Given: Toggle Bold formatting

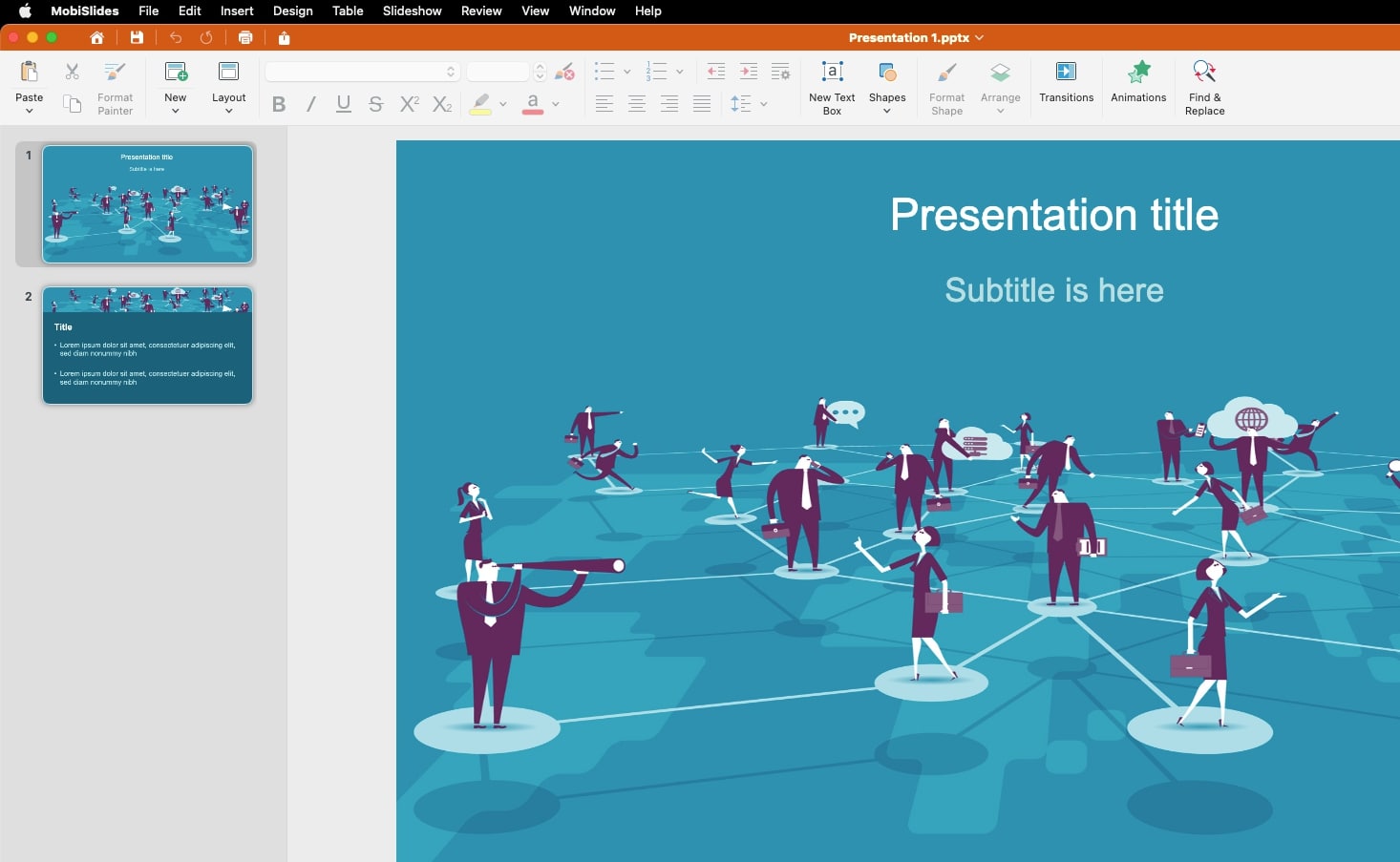Looking at the screenshot, I should click(279, 104).
